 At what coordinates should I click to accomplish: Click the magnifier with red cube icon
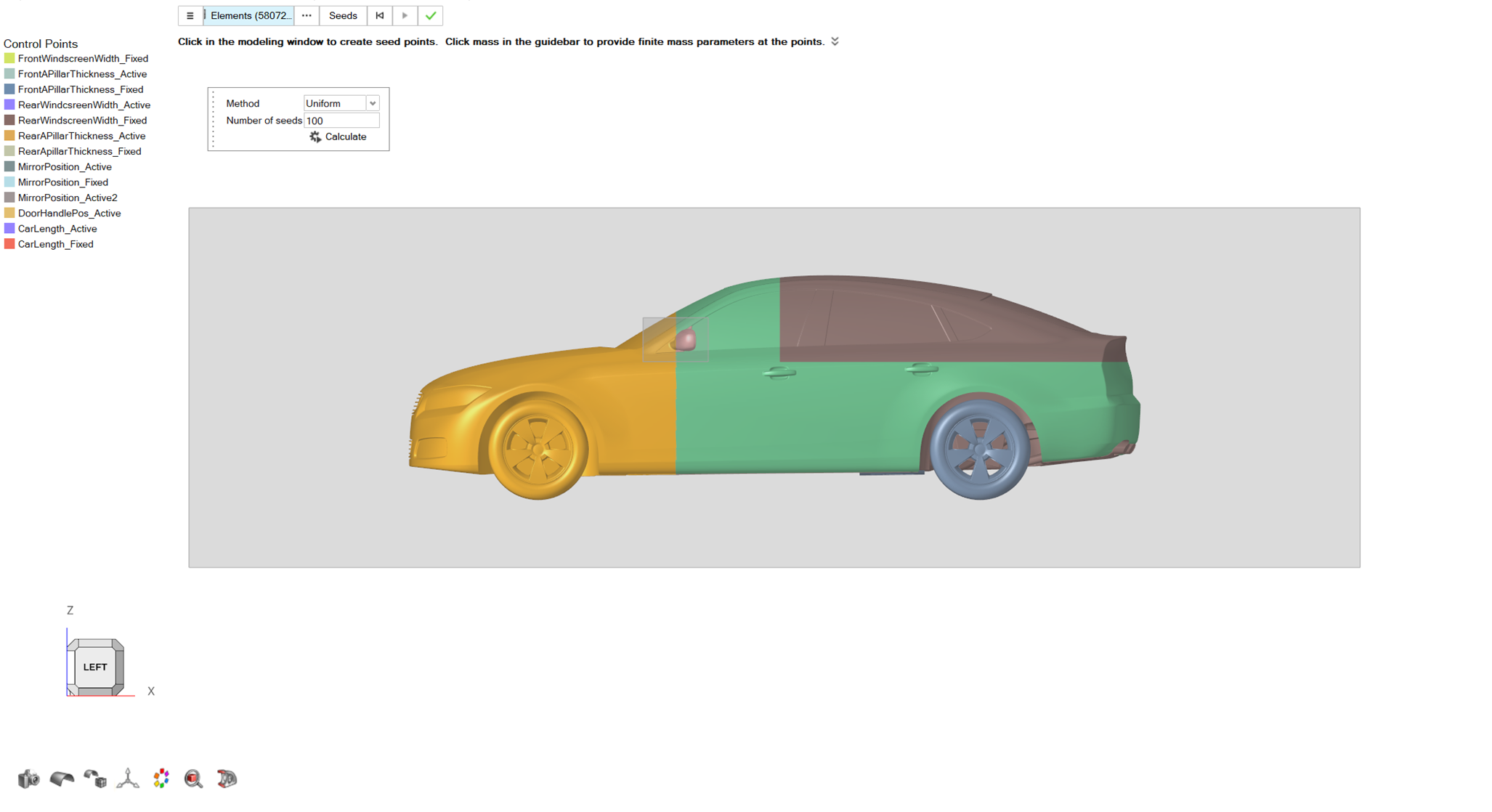click(193, 779)
